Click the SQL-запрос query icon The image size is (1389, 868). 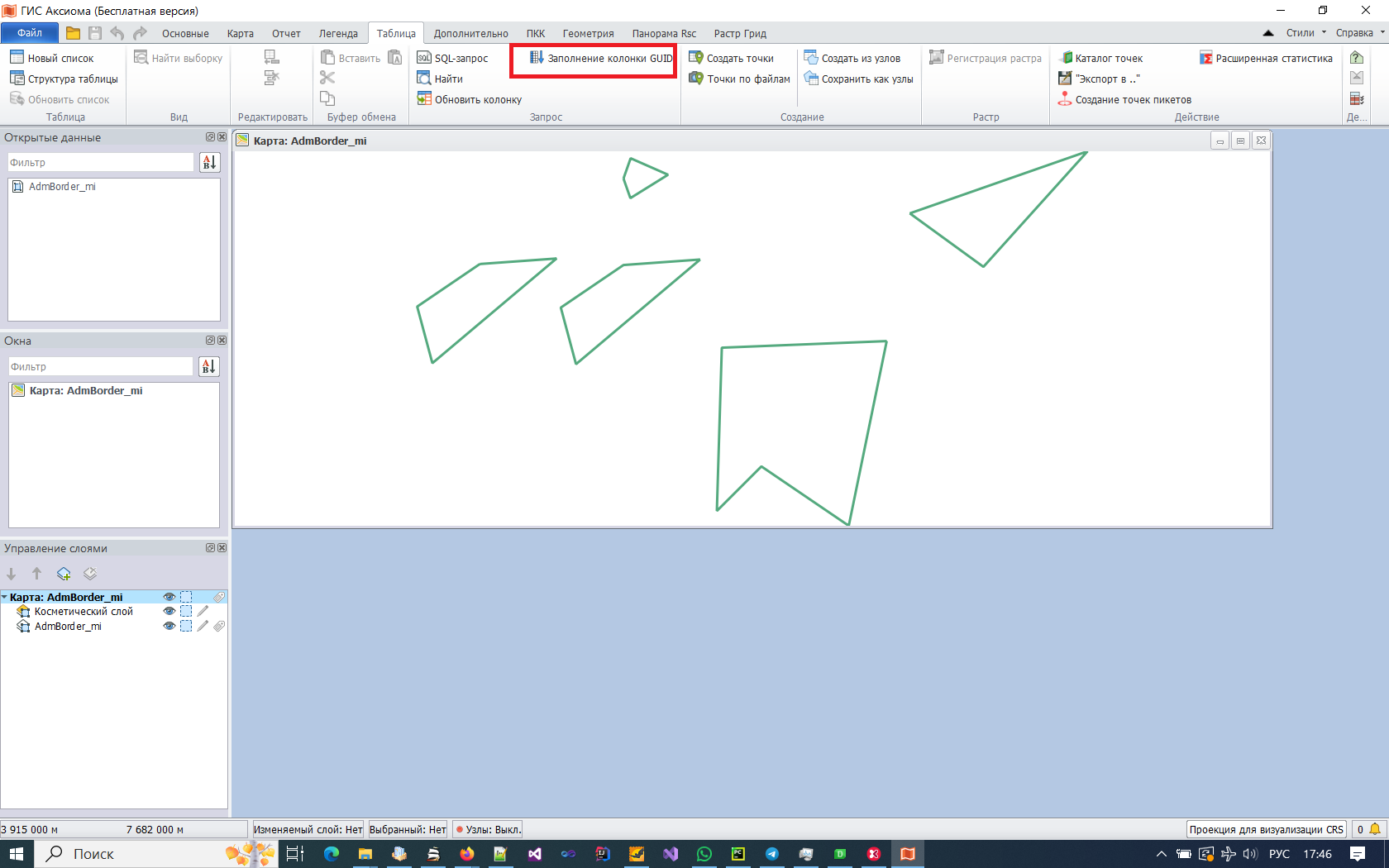(424, 58)
